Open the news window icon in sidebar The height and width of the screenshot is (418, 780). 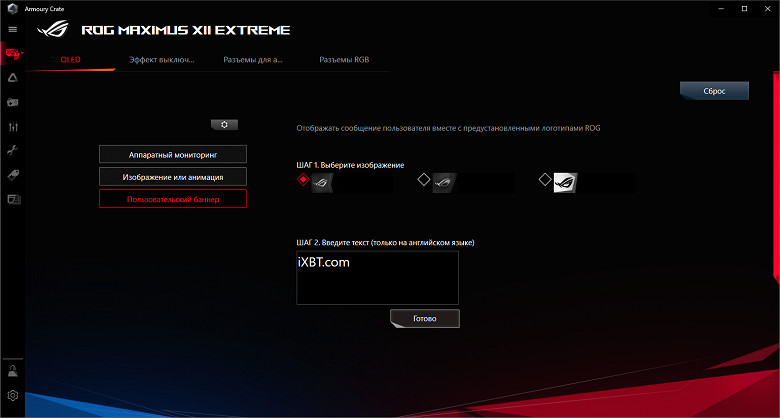click(13, 200)
